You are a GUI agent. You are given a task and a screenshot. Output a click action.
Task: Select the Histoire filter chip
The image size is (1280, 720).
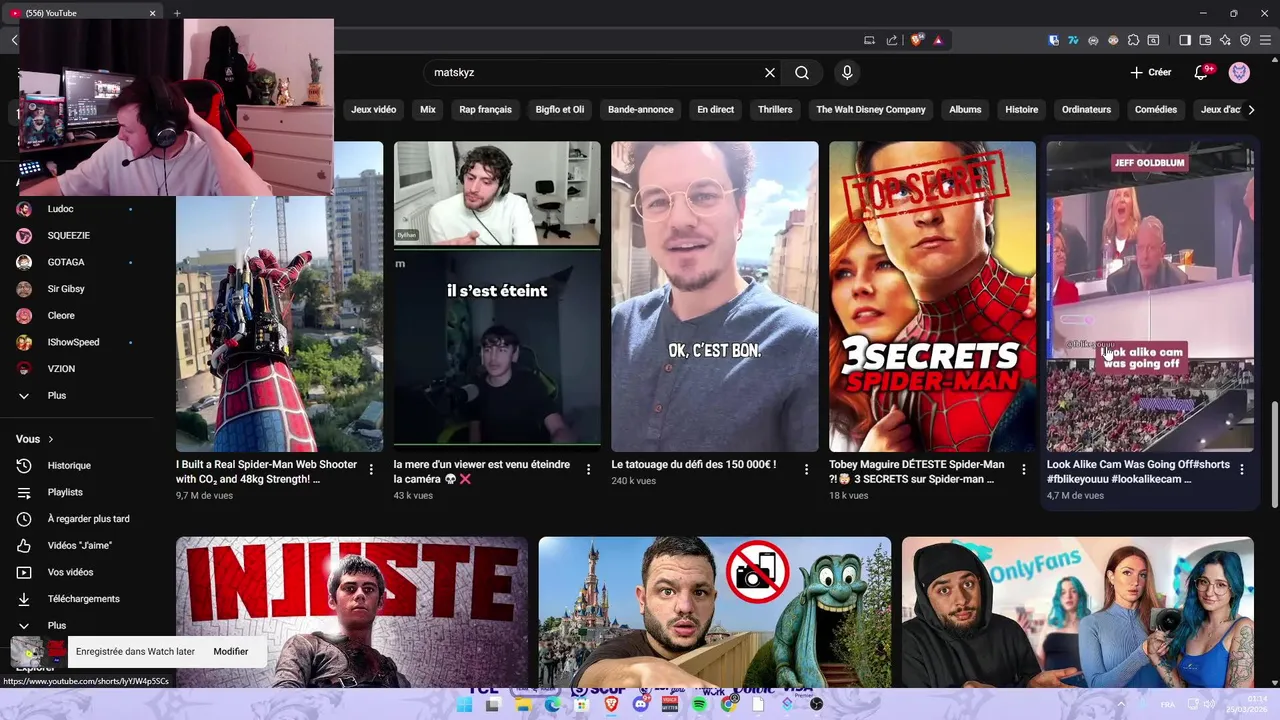(x=1022, y=109)
